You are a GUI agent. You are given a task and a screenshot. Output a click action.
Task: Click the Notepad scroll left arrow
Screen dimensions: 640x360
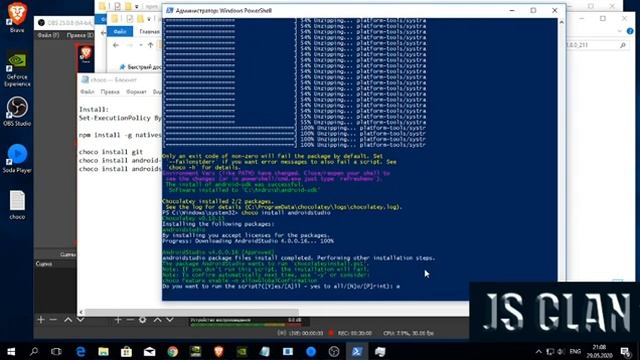pyautogui.click(x=81, y=312)
